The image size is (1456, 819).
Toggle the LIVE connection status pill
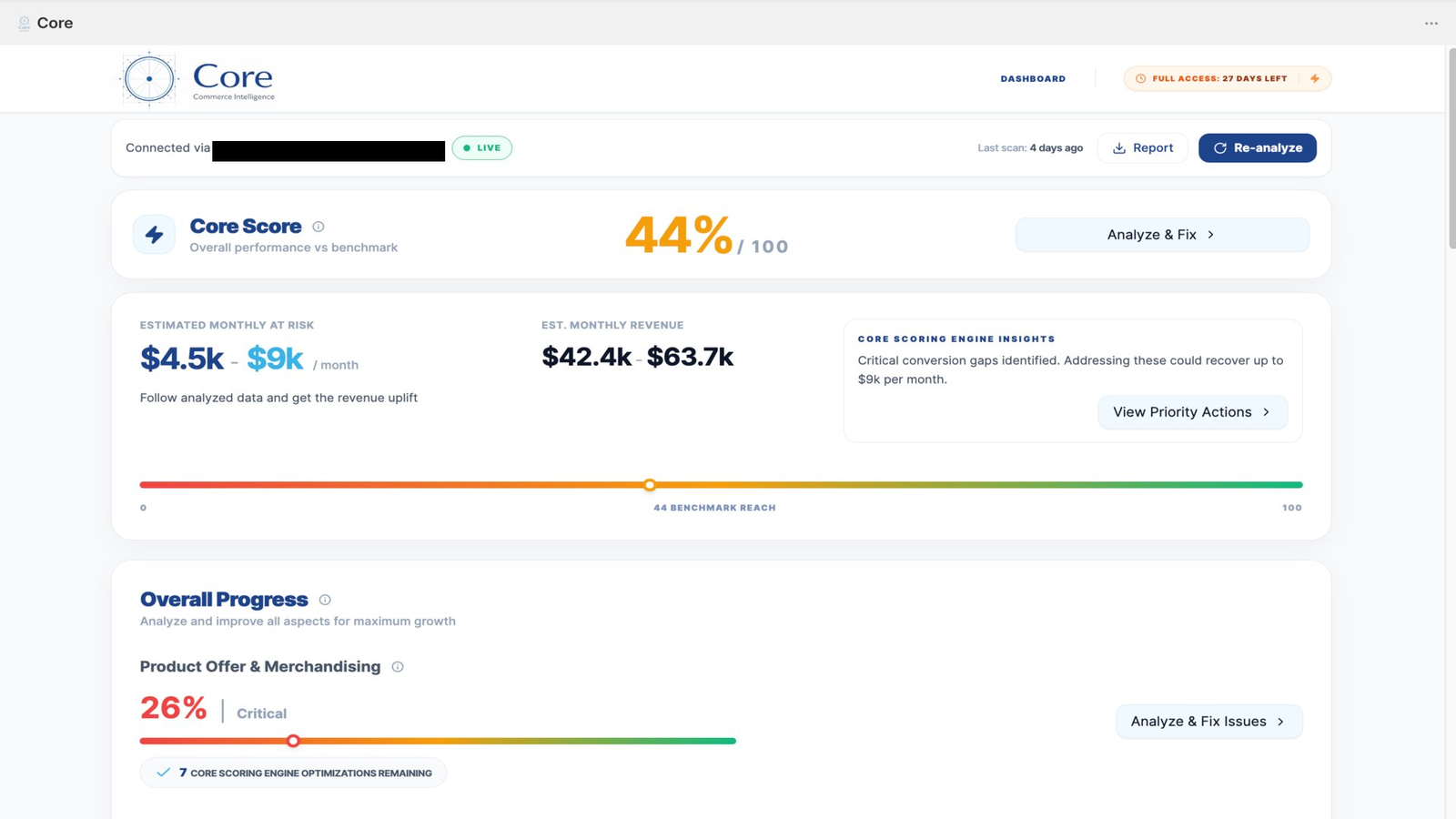(482, 147)
